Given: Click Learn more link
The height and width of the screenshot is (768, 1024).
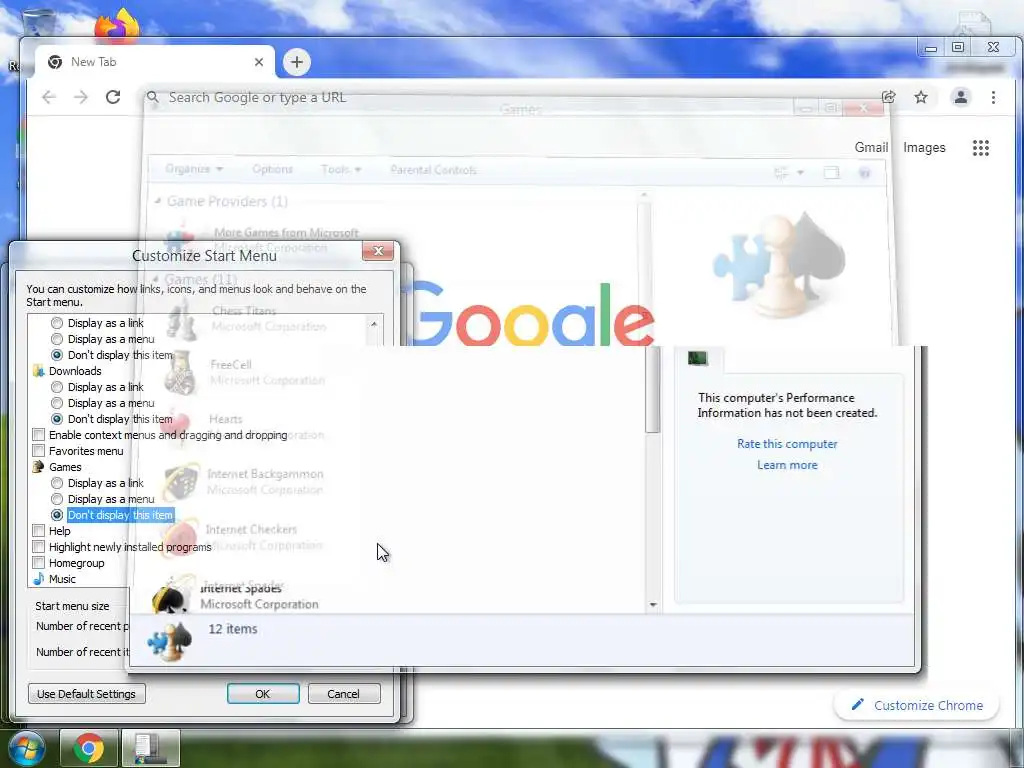Looking at the screenshot, I should pyautogui.click(x=787, y=465).
